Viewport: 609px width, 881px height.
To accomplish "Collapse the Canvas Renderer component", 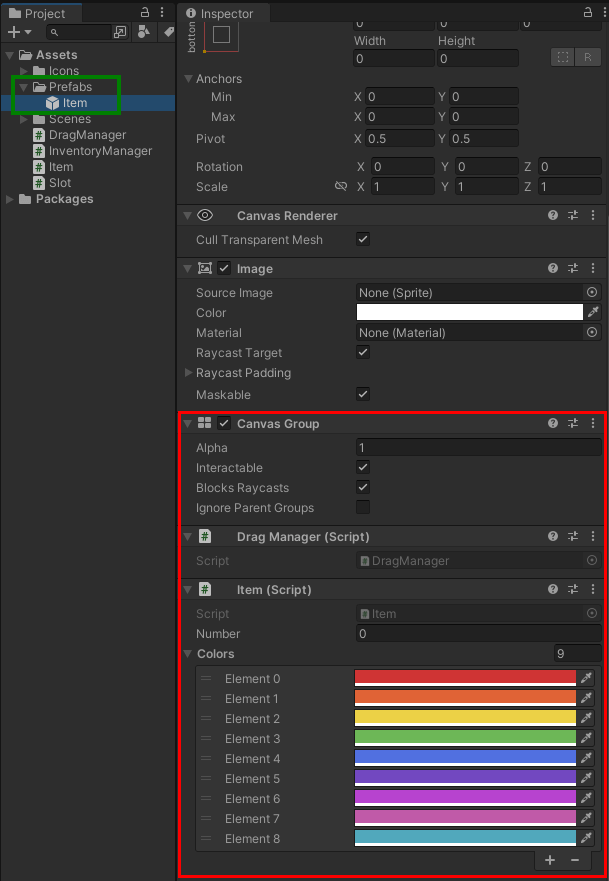I will pos(188,216).
